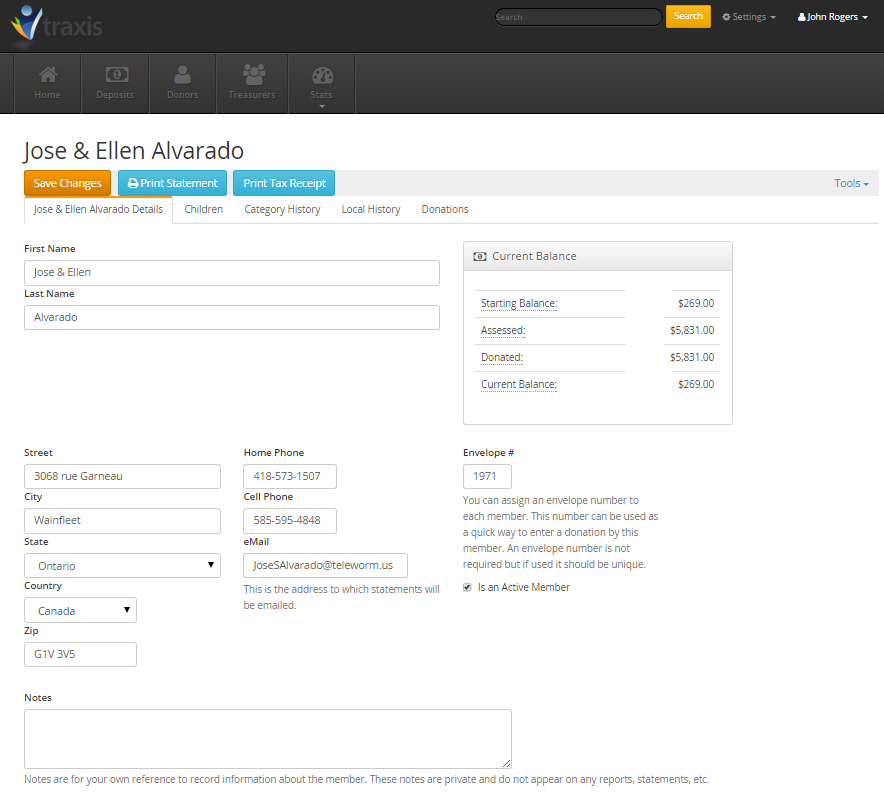
Task: Click the money icon beside Current Balance
Action: (x=480, y=256)
